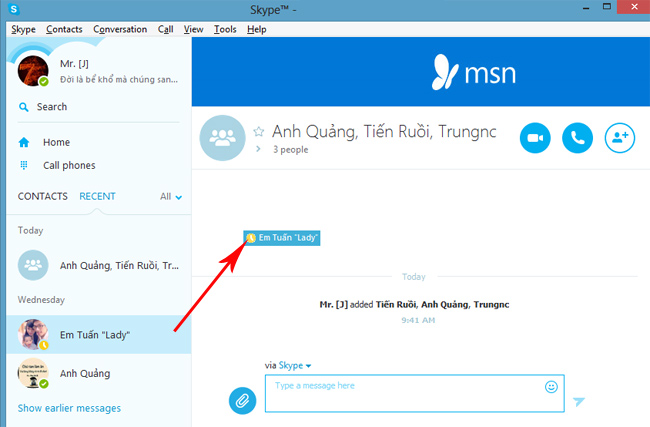
Task: Maximize the Skype window
Action: 606,7
